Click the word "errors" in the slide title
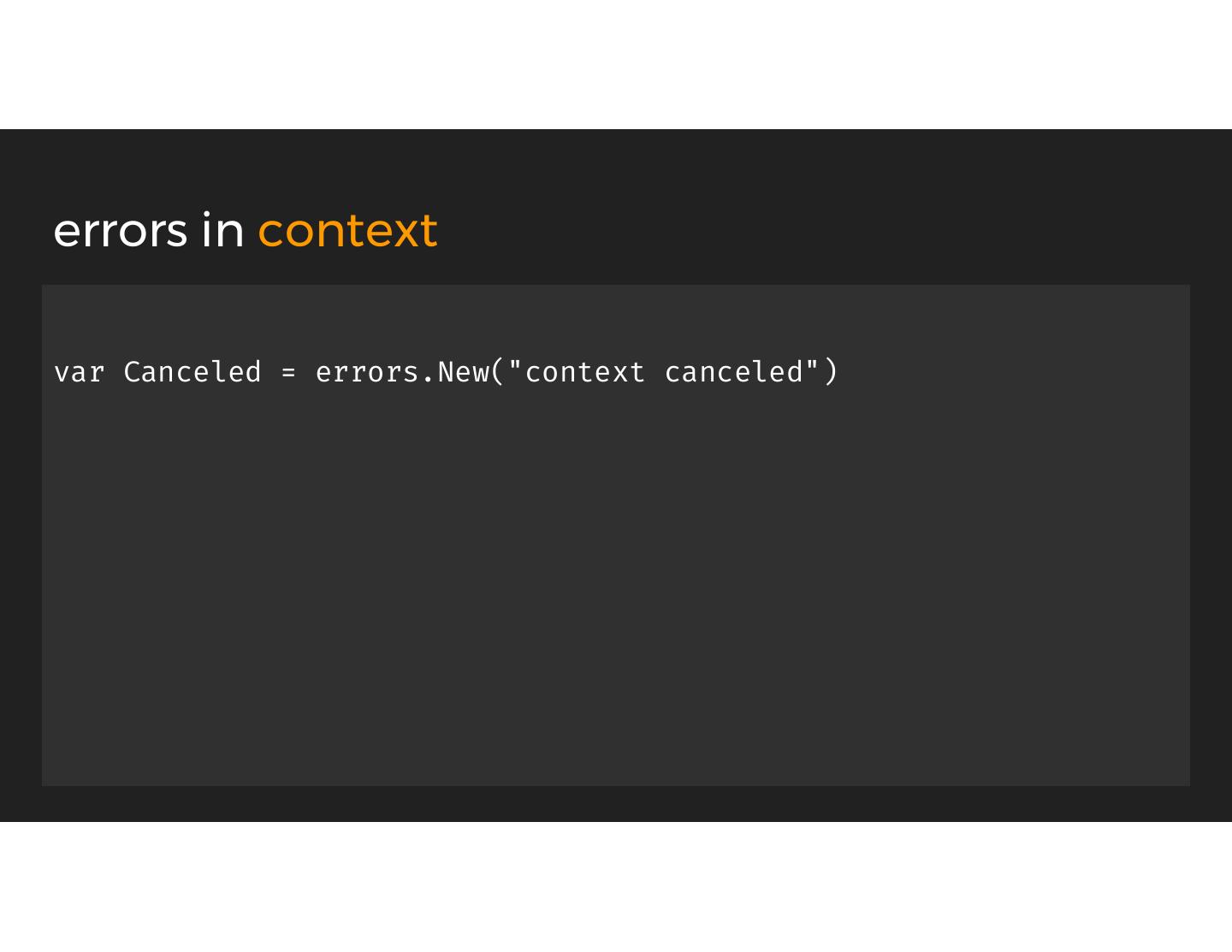This screenshot has height=952, width=1232. 120,231
